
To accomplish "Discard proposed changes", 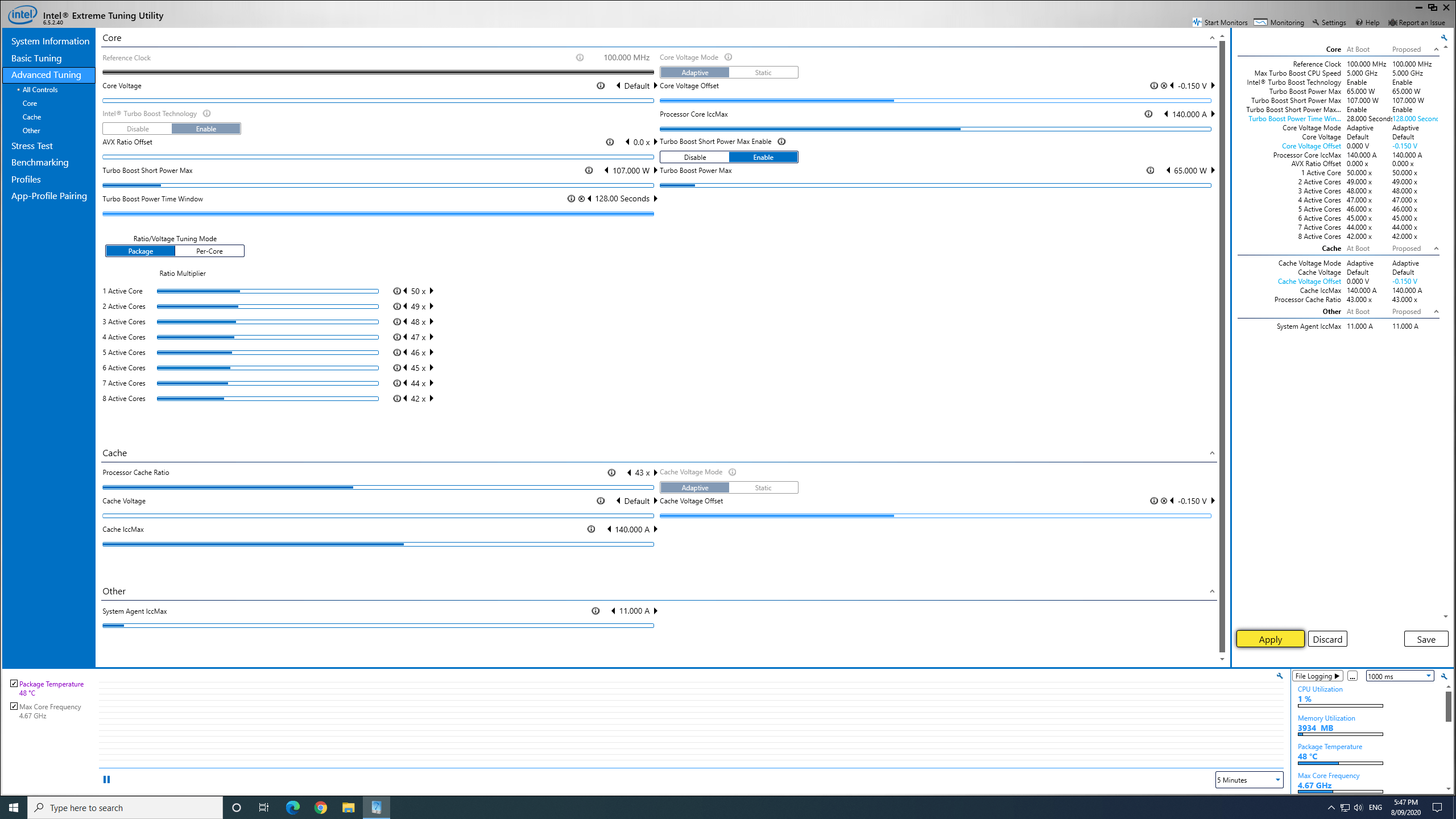I will (x=1327, y=639).
